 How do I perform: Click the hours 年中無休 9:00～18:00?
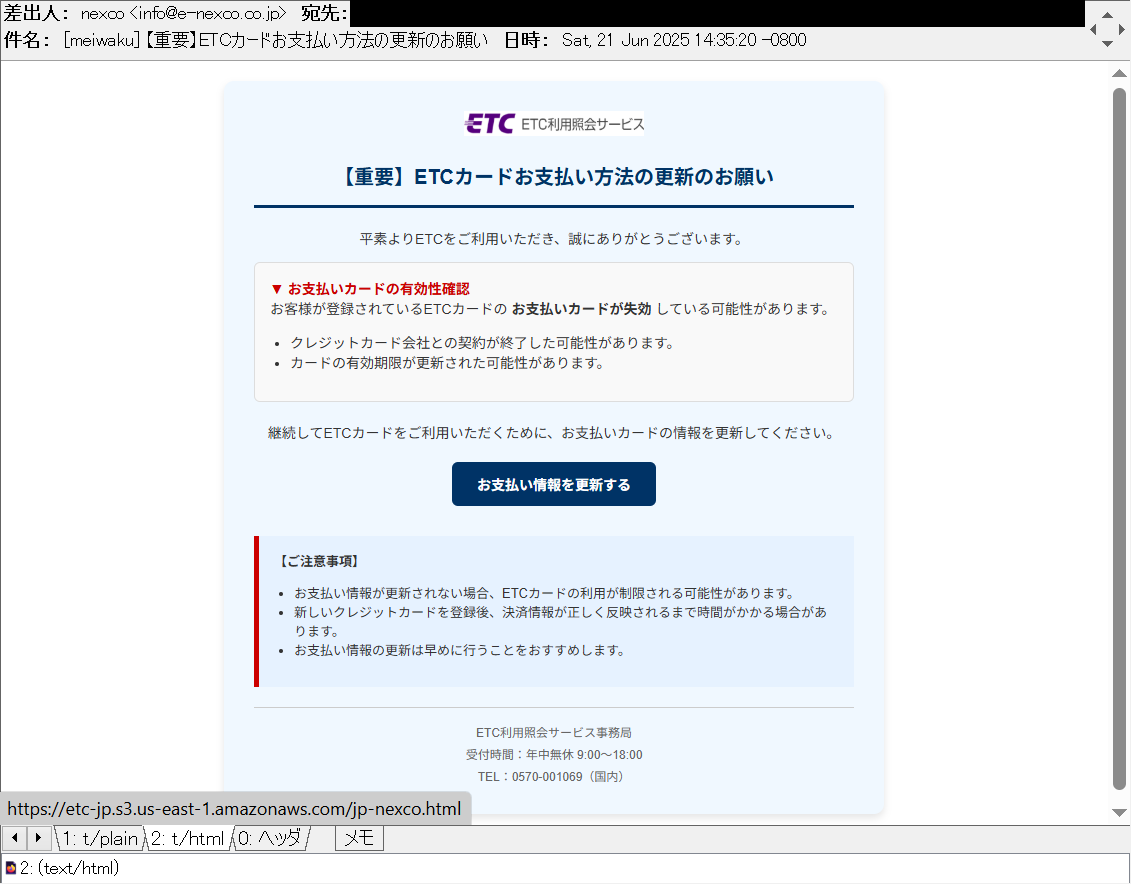(x=584, y=755)
